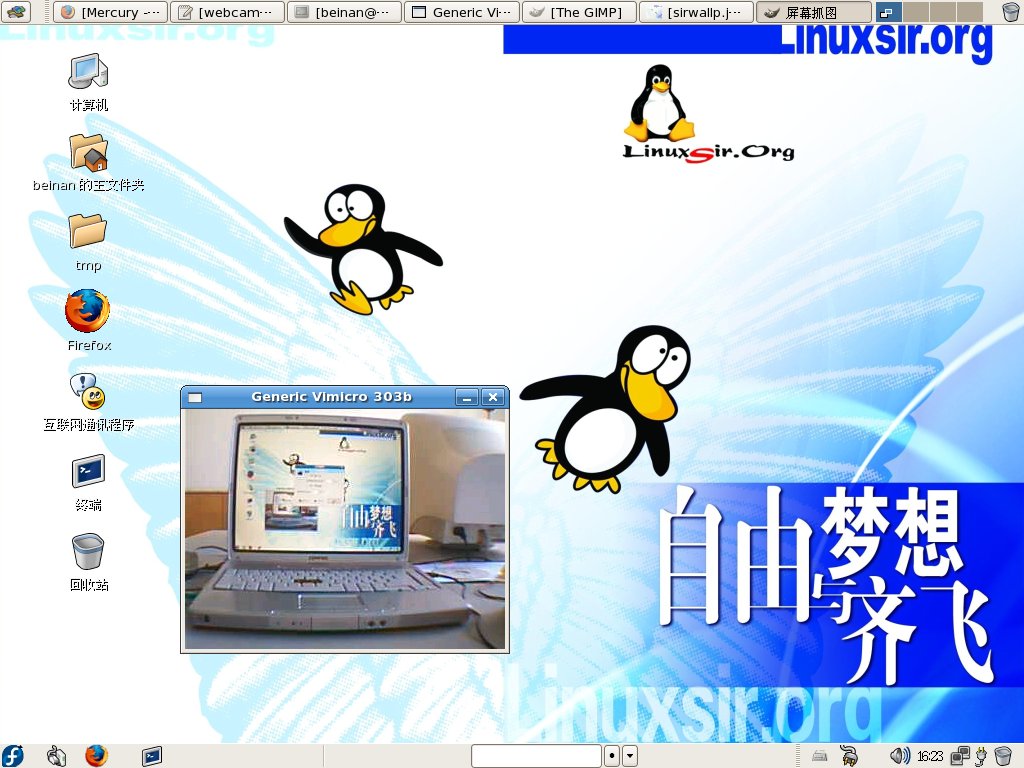
Task: Click the Generic Vimicro 303b title bar
Action: click(x=331, y=397)
